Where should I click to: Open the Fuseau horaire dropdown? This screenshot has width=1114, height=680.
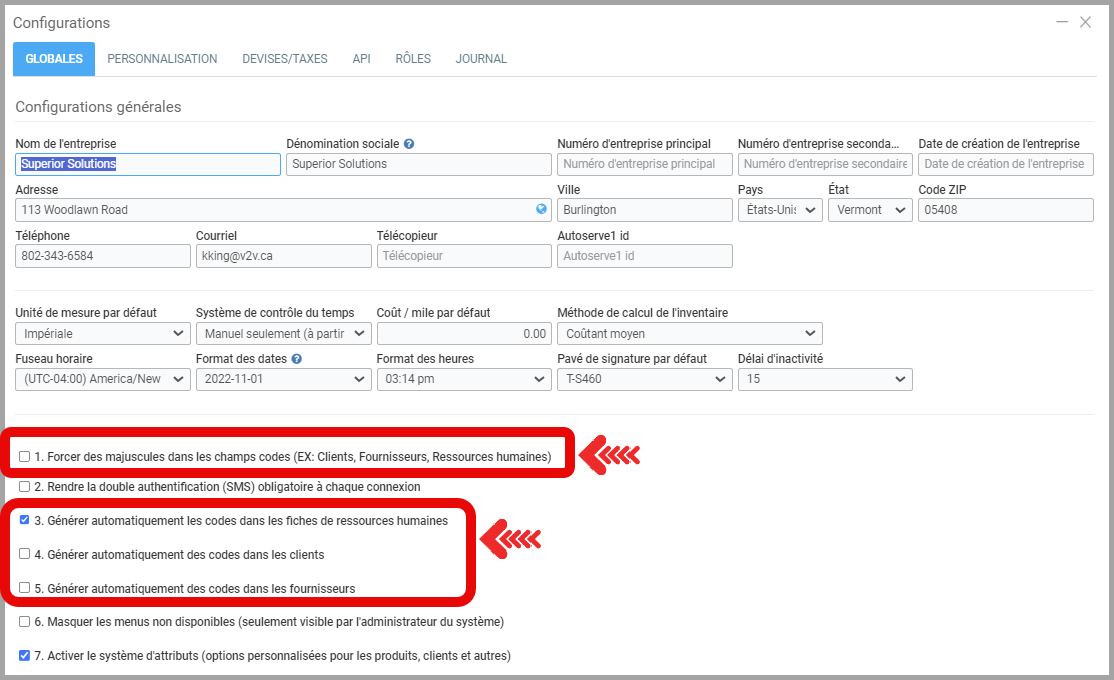(103, 380)
